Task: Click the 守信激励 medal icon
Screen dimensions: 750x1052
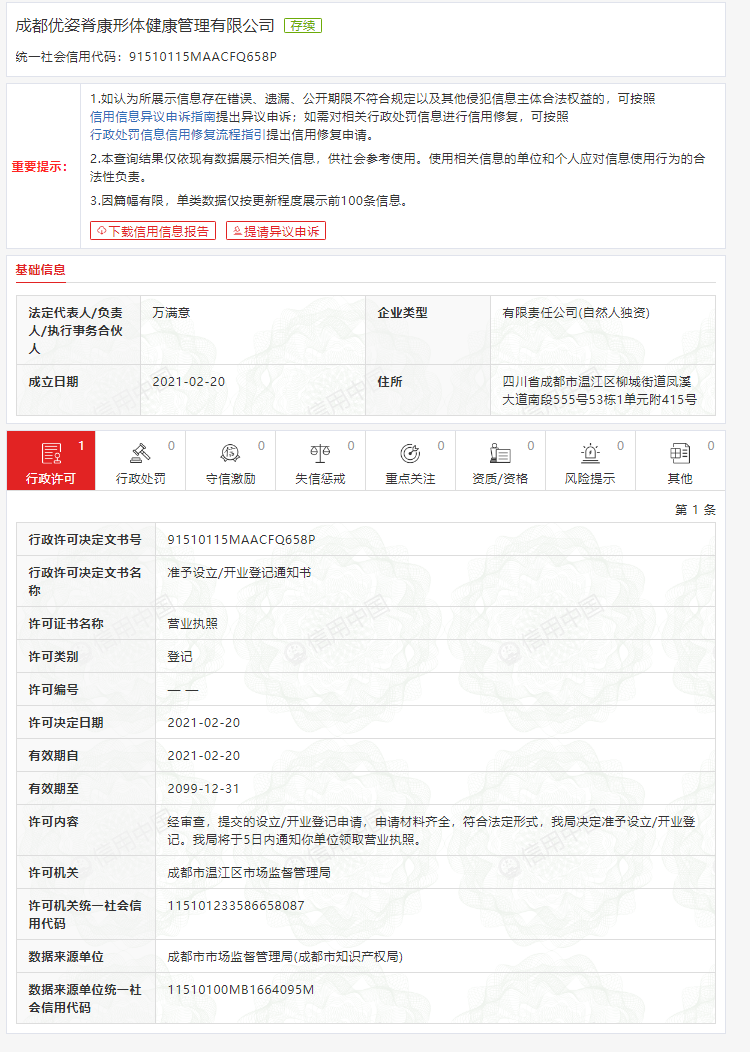Action: [230, 454]
